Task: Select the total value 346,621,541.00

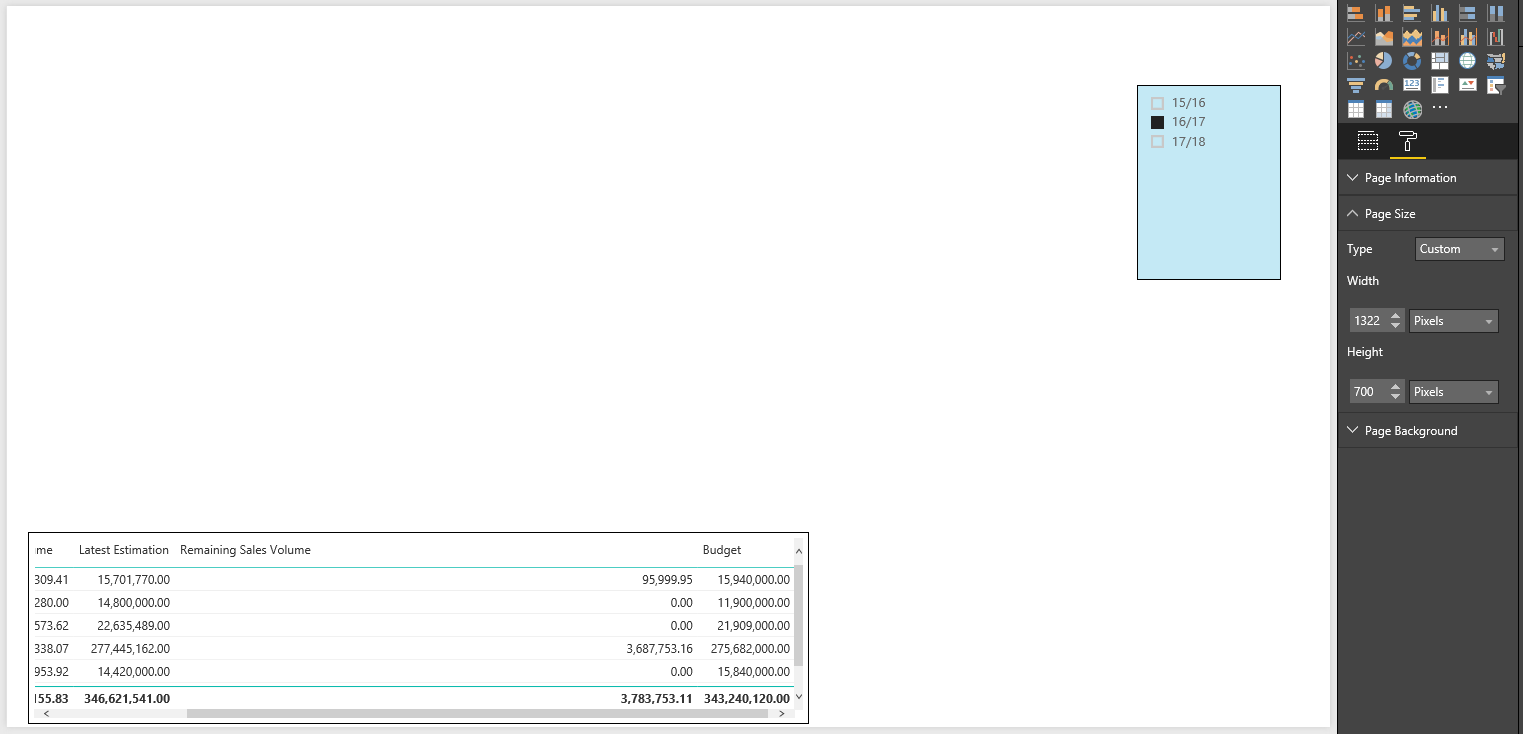Action: click(x=127, y=698)
